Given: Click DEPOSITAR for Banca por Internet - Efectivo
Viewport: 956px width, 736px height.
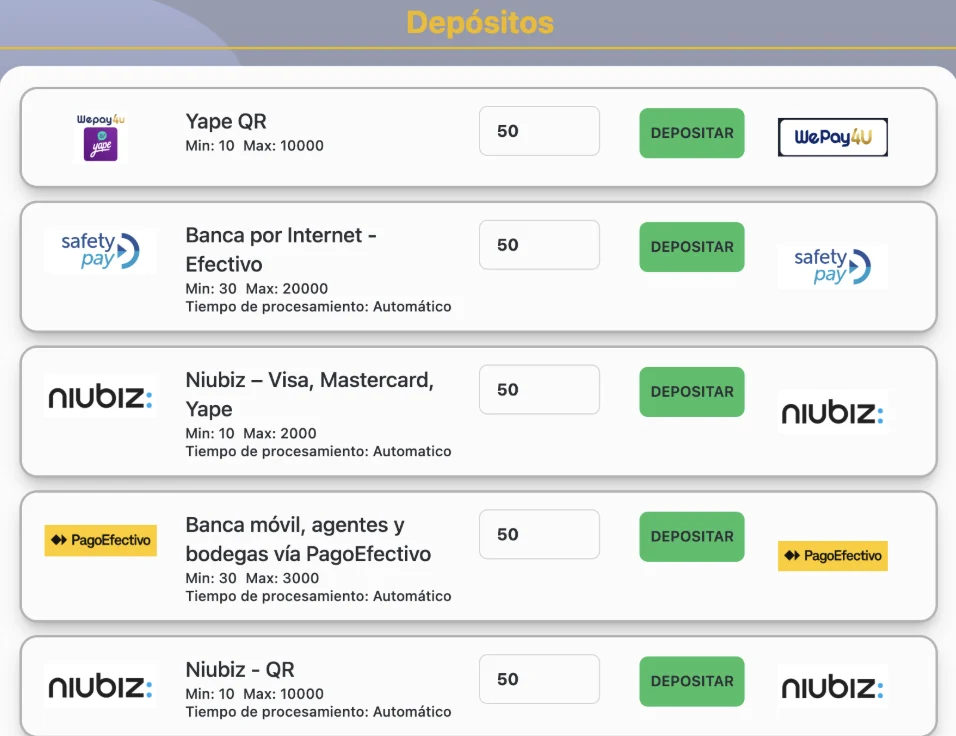Looking at the screenshot, I should click(692, 247).
